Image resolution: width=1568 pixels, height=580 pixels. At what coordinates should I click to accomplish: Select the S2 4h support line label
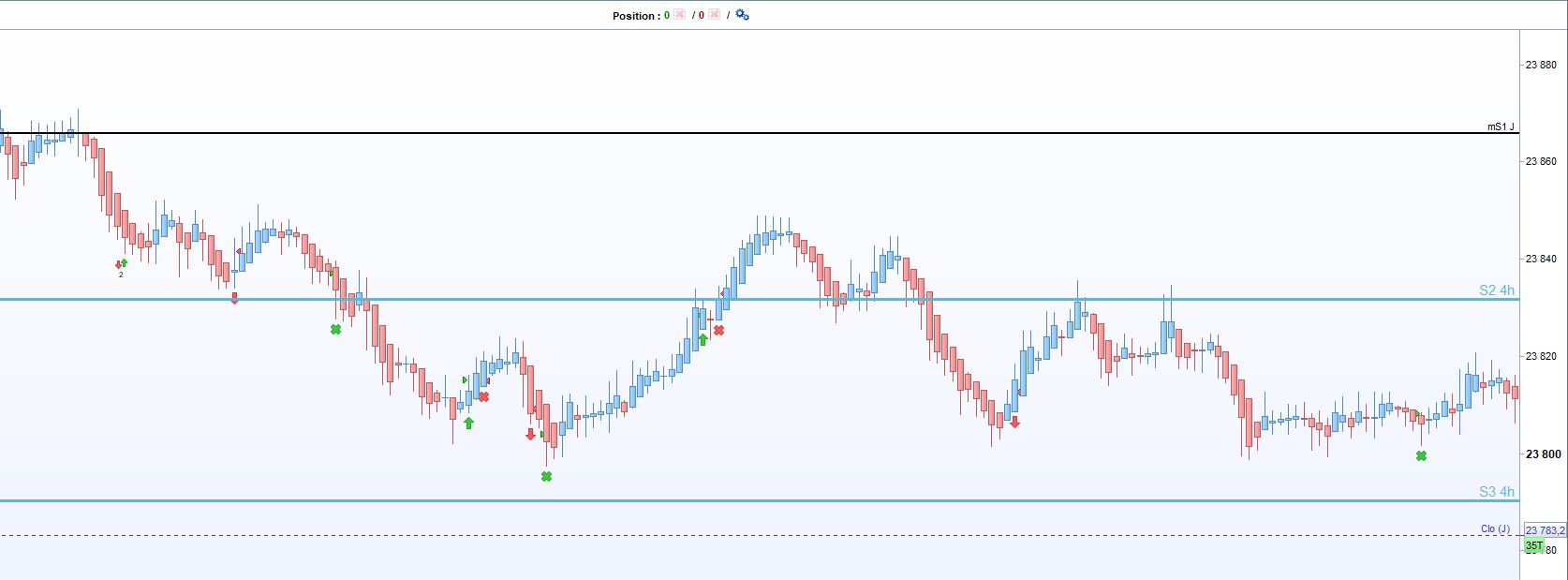coord(1496,290)
